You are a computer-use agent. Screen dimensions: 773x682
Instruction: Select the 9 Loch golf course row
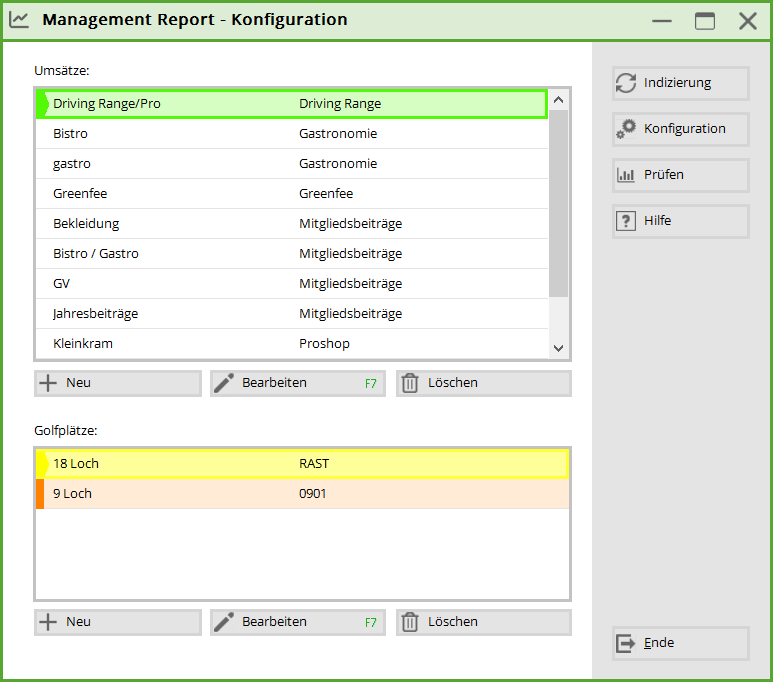(300, 494)
